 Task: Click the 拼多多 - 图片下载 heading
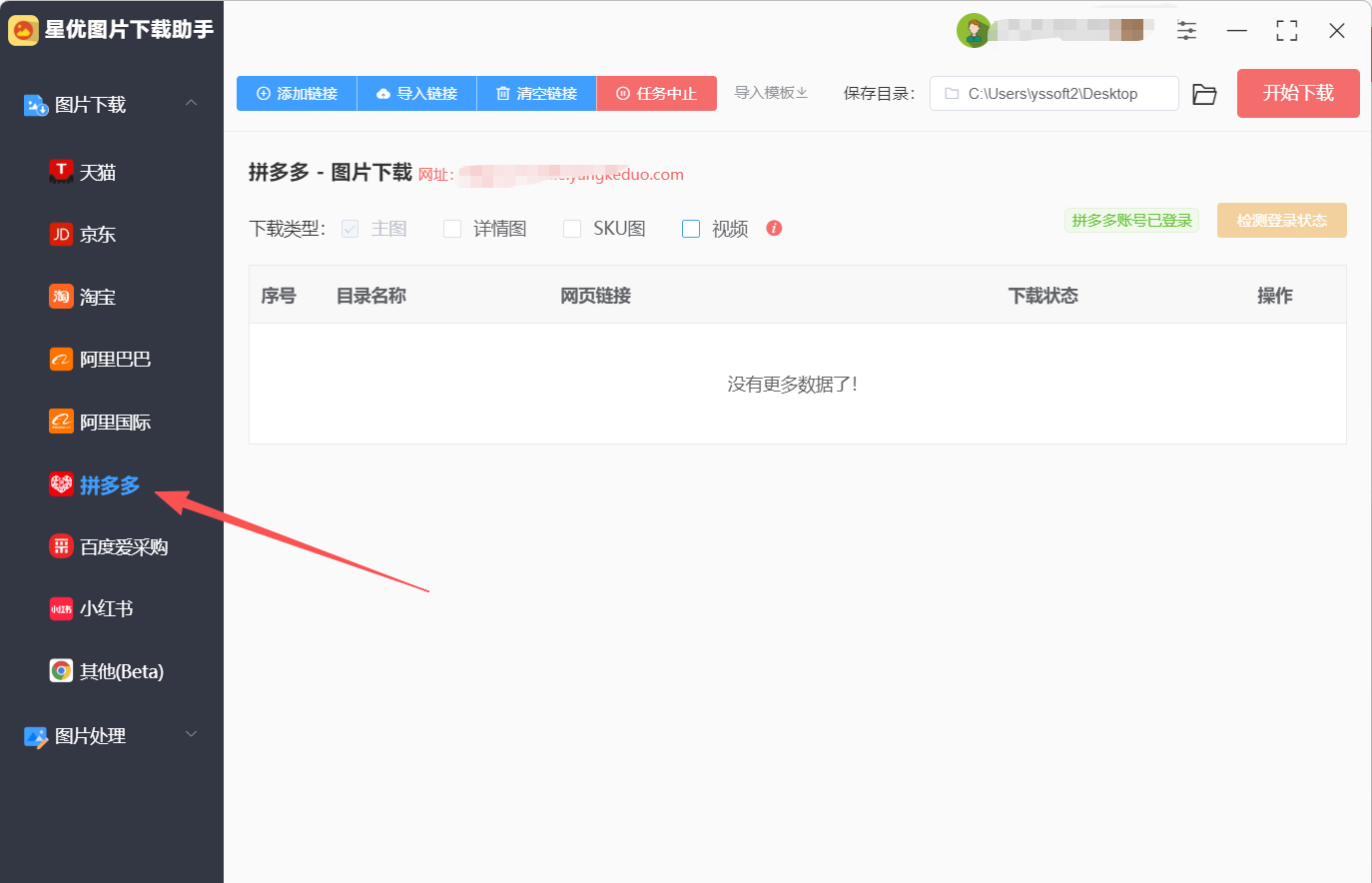click(331, 173)
